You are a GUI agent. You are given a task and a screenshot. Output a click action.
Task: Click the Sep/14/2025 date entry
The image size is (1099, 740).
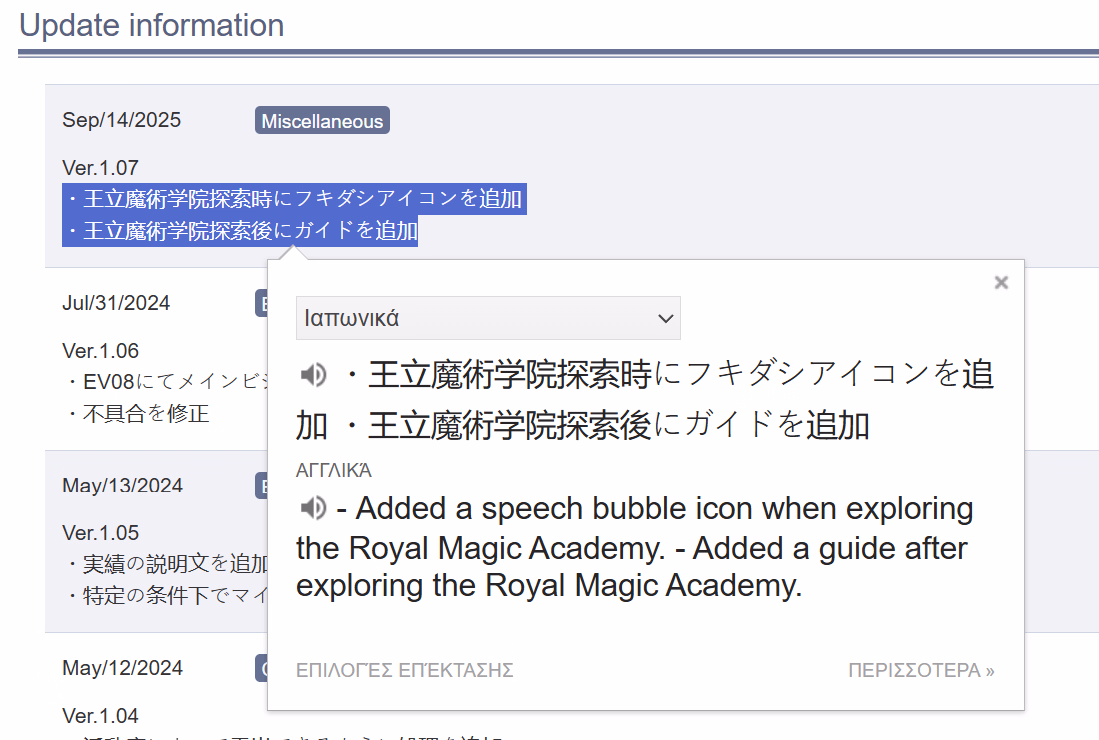pos(122,121)
